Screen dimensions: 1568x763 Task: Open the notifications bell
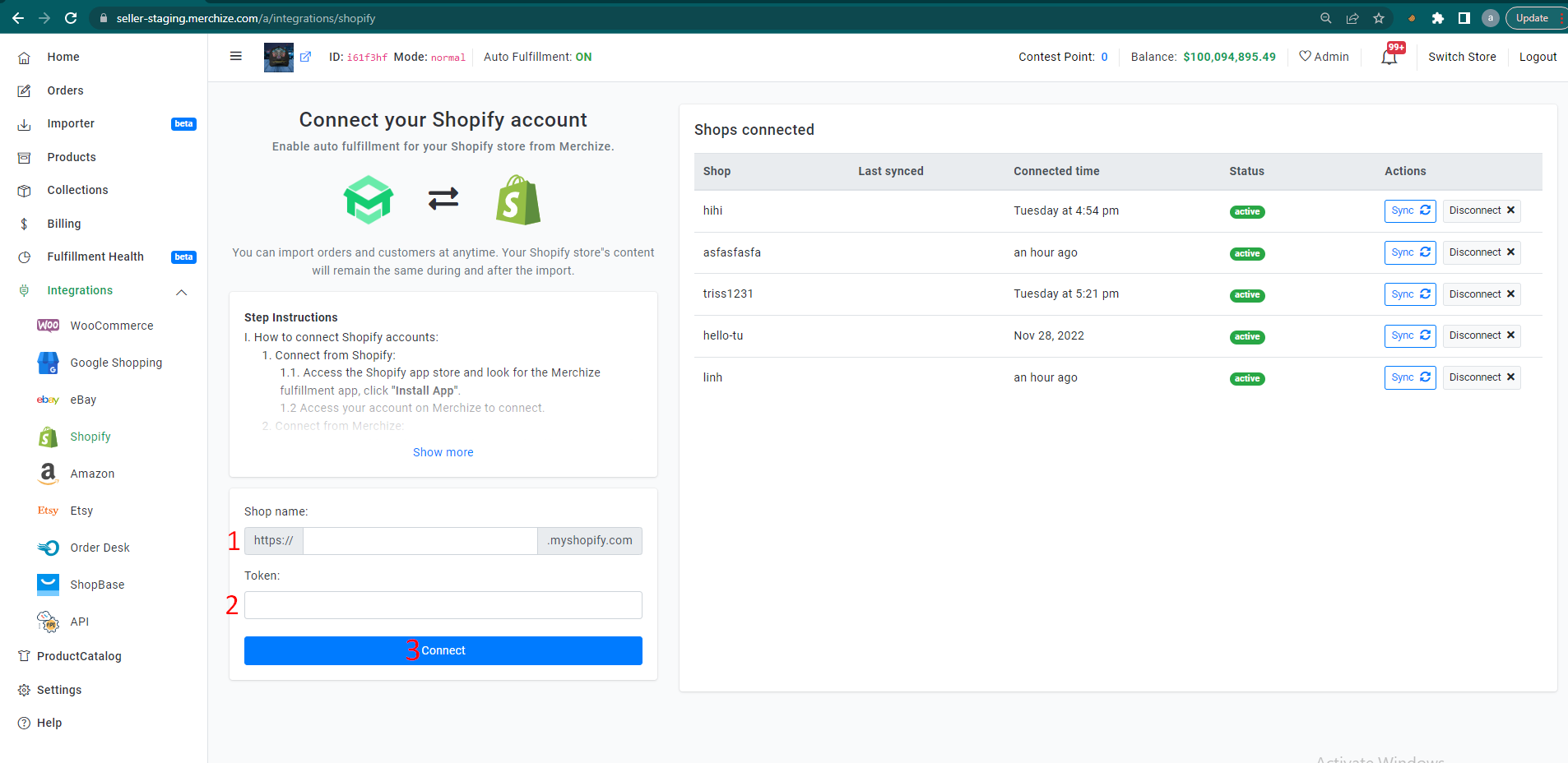(1389, 57)
